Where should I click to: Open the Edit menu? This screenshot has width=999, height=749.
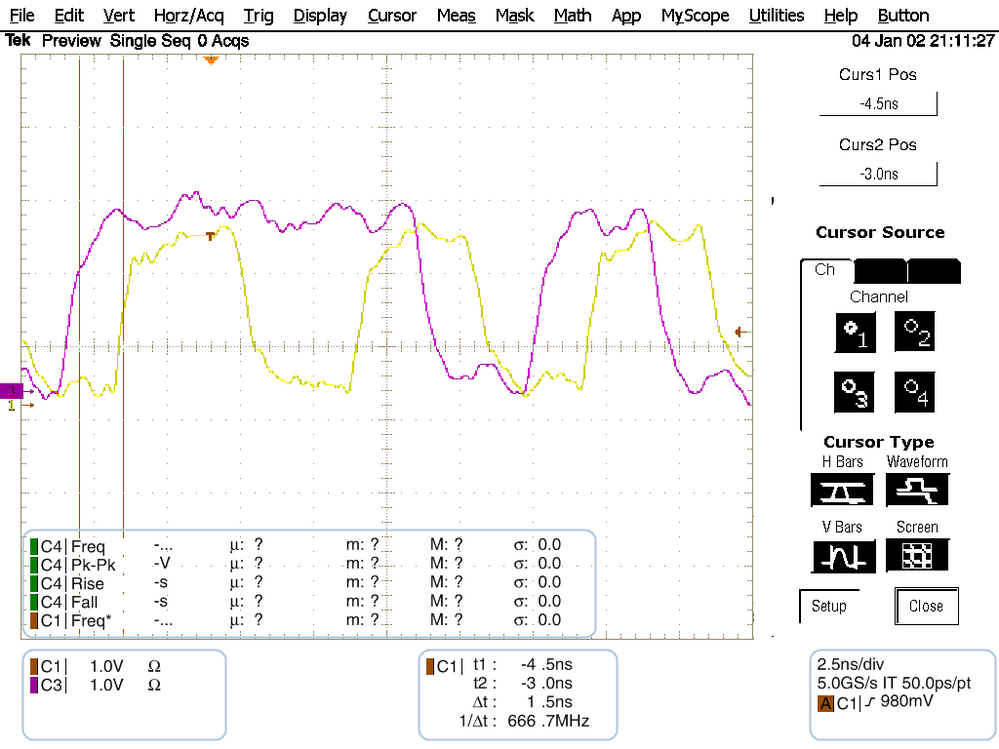click(x=69, y=16)
